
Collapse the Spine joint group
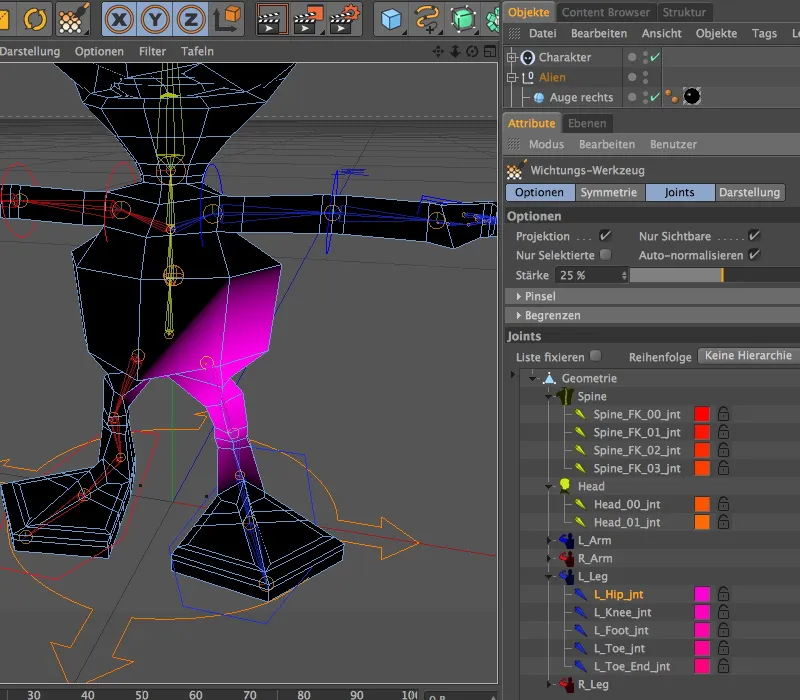pyautogui.click(x=548, y=396)
